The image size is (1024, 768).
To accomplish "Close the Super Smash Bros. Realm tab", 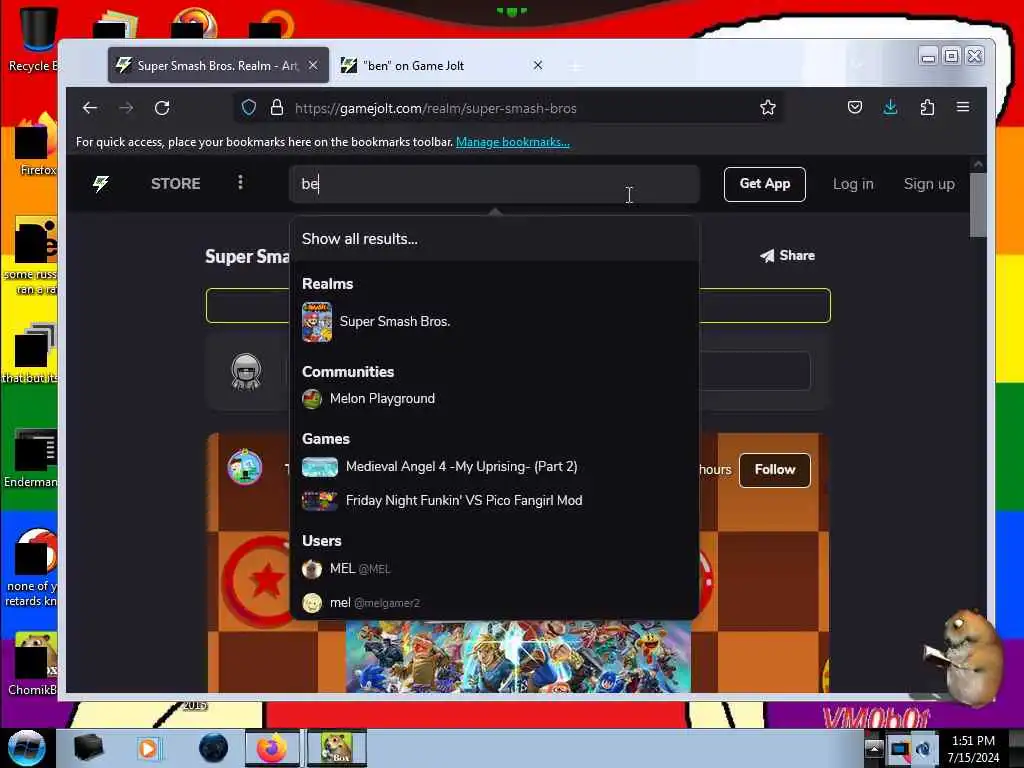I will click(313, 65).
